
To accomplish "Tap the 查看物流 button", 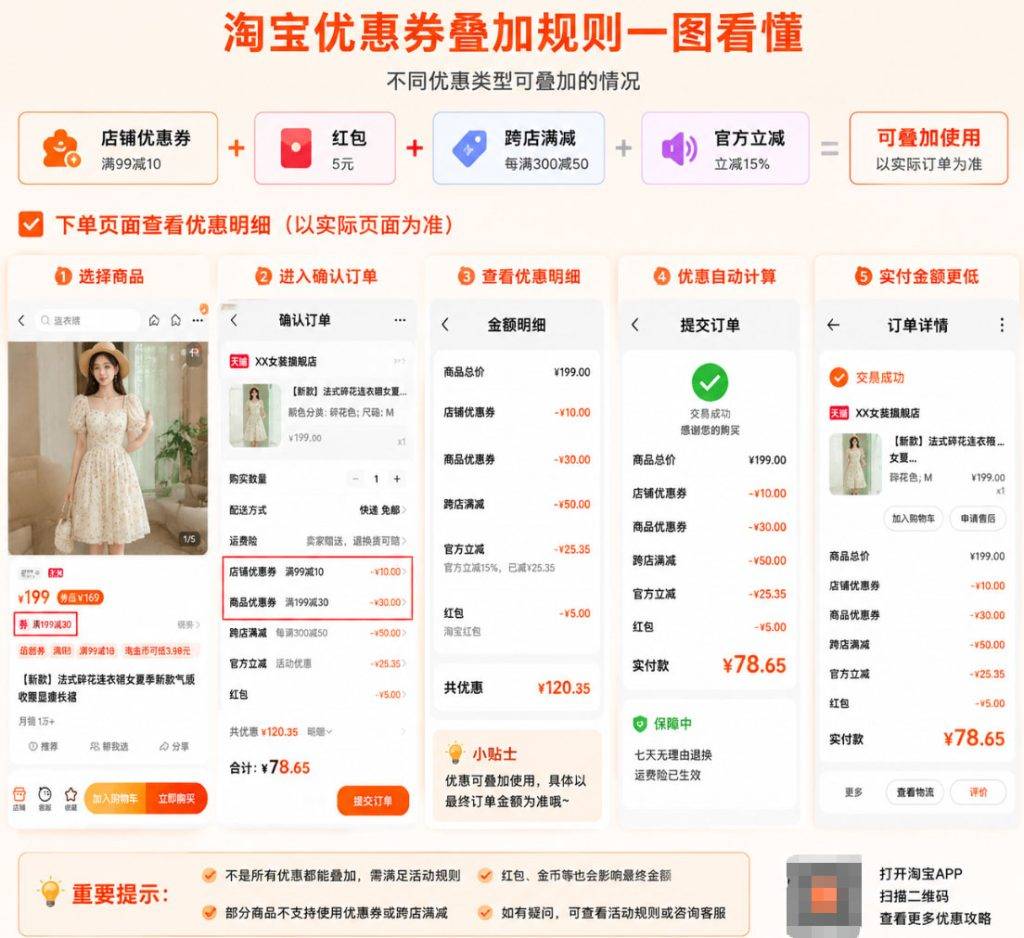I will 914,792.
